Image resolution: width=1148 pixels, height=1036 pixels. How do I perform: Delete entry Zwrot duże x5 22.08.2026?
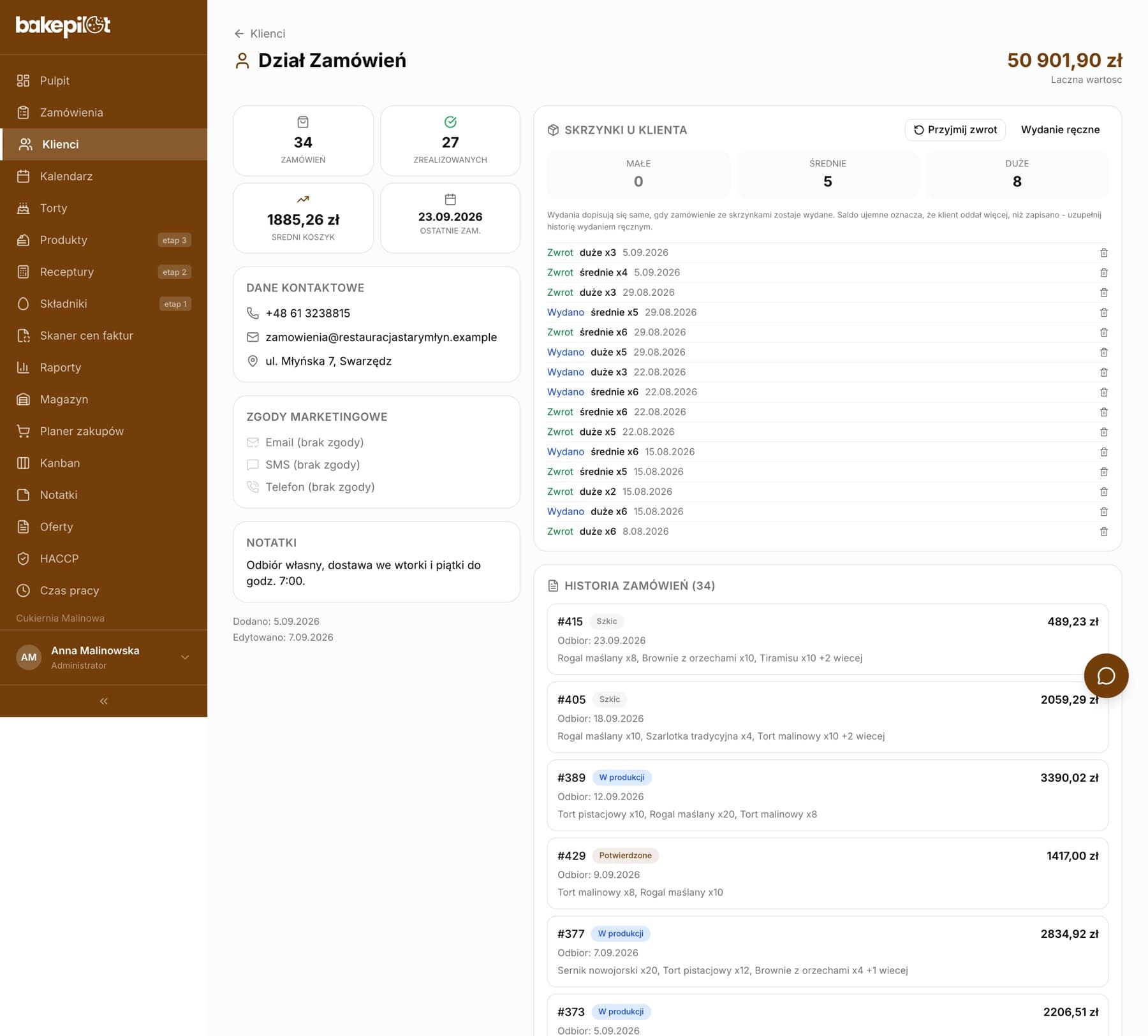click(1103, 432)
